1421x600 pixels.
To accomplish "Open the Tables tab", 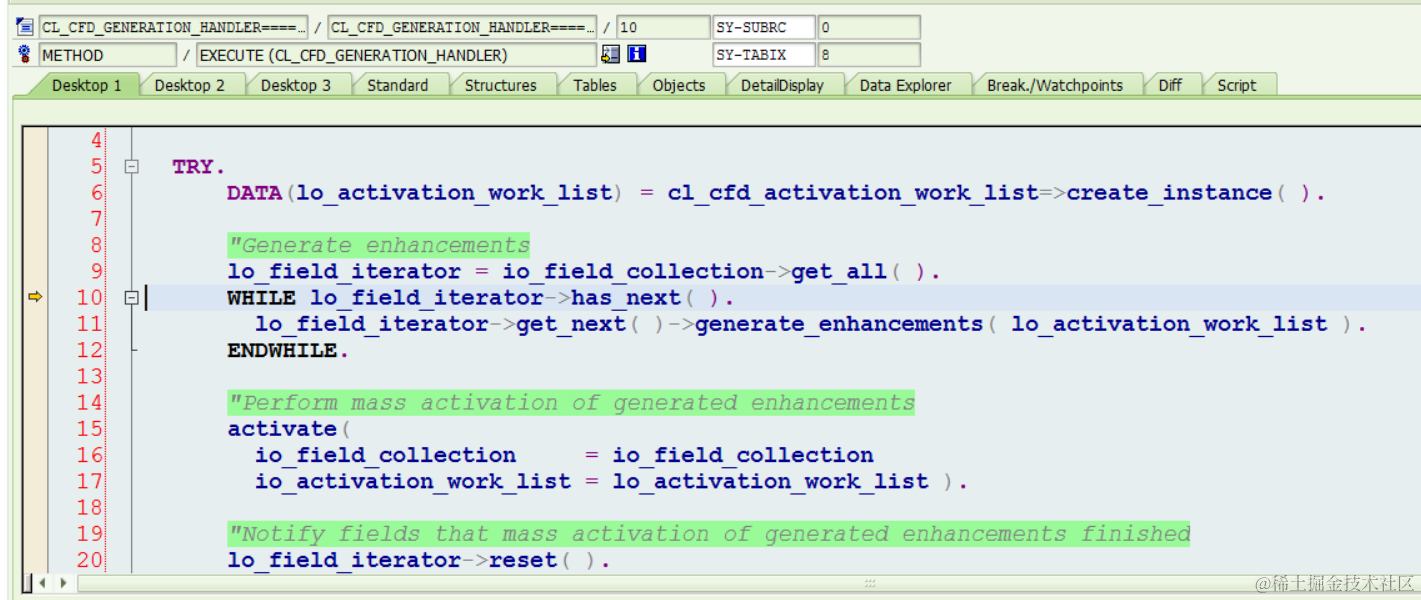I will point(594,85).
